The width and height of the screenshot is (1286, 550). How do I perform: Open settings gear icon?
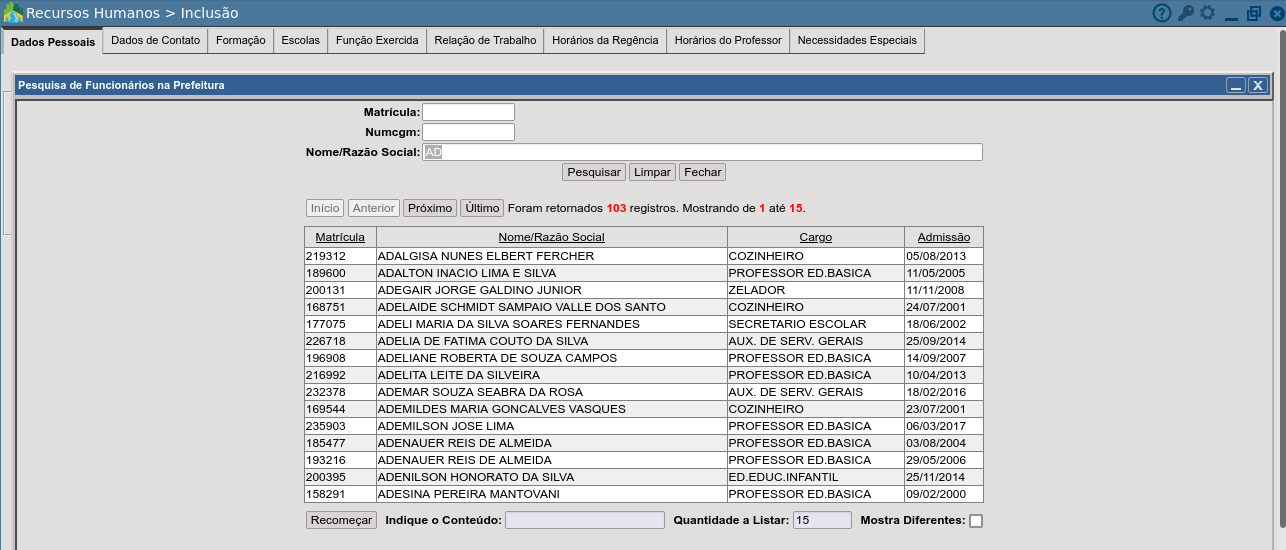(1208, 13)
